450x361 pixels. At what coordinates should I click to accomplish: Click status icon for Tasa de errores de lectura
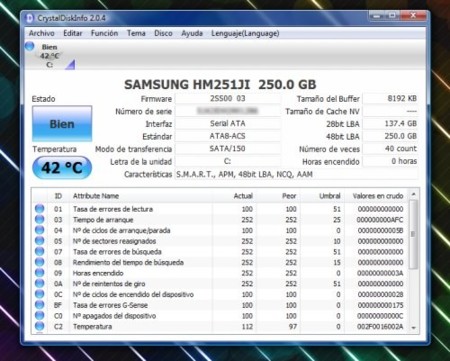click(39, 209)
